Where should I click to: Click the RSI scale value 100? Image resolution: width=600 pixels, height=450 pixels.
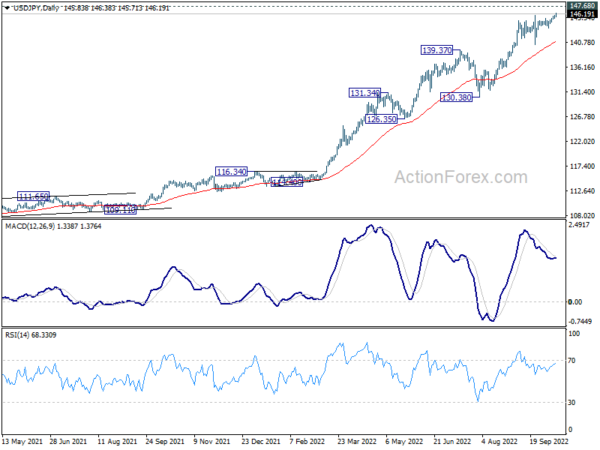tap(574, 334)
